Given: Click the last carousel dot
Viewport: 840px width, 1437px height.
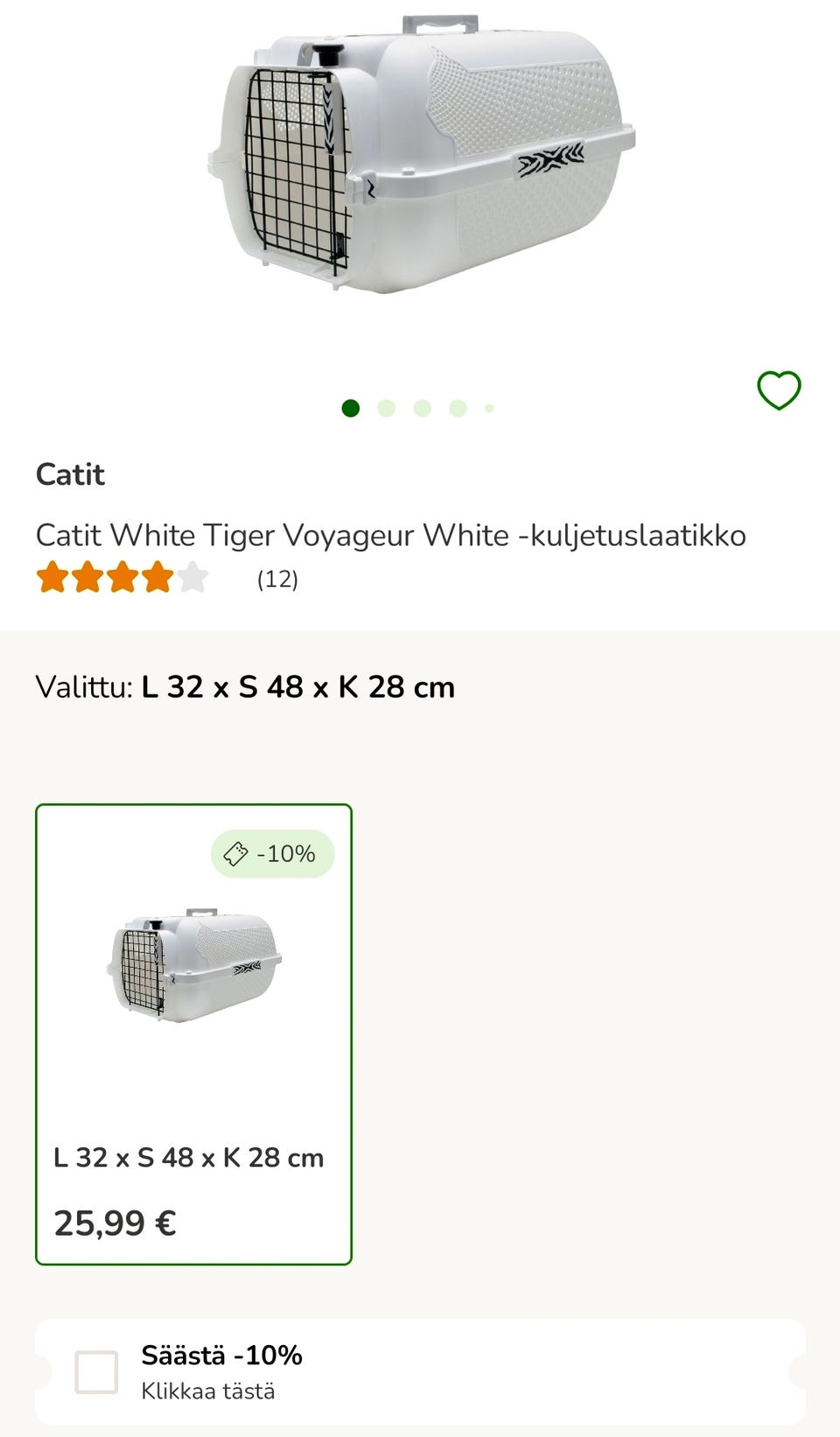Looking at the screenshot, I should click(x=488, y=408).
